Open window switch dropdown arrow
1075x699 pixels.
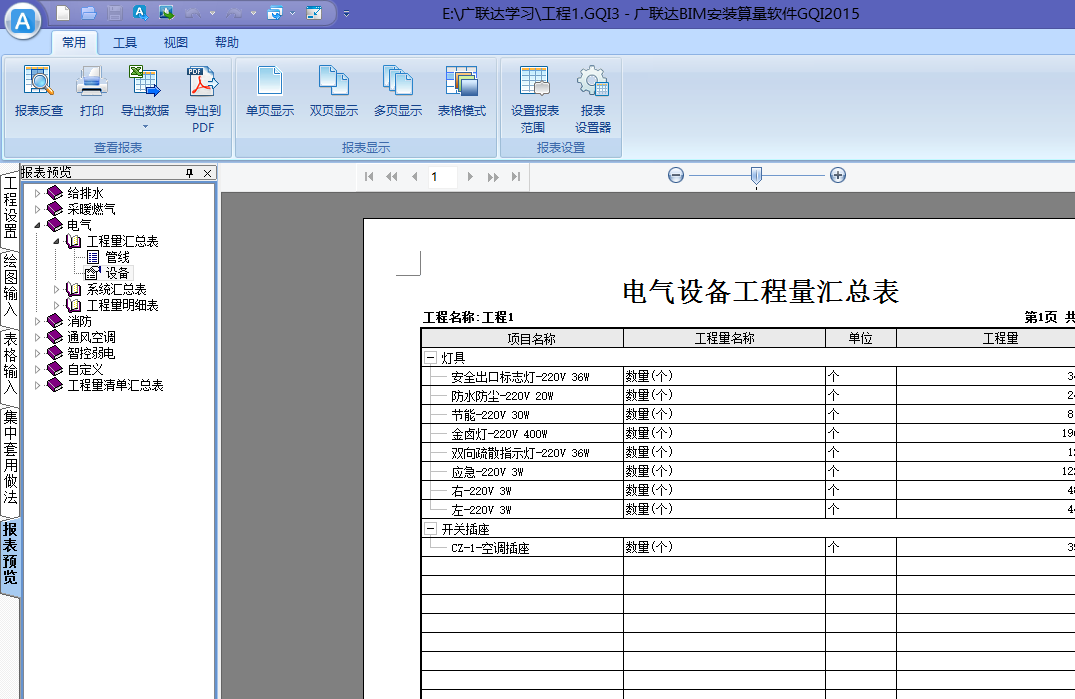293,13
